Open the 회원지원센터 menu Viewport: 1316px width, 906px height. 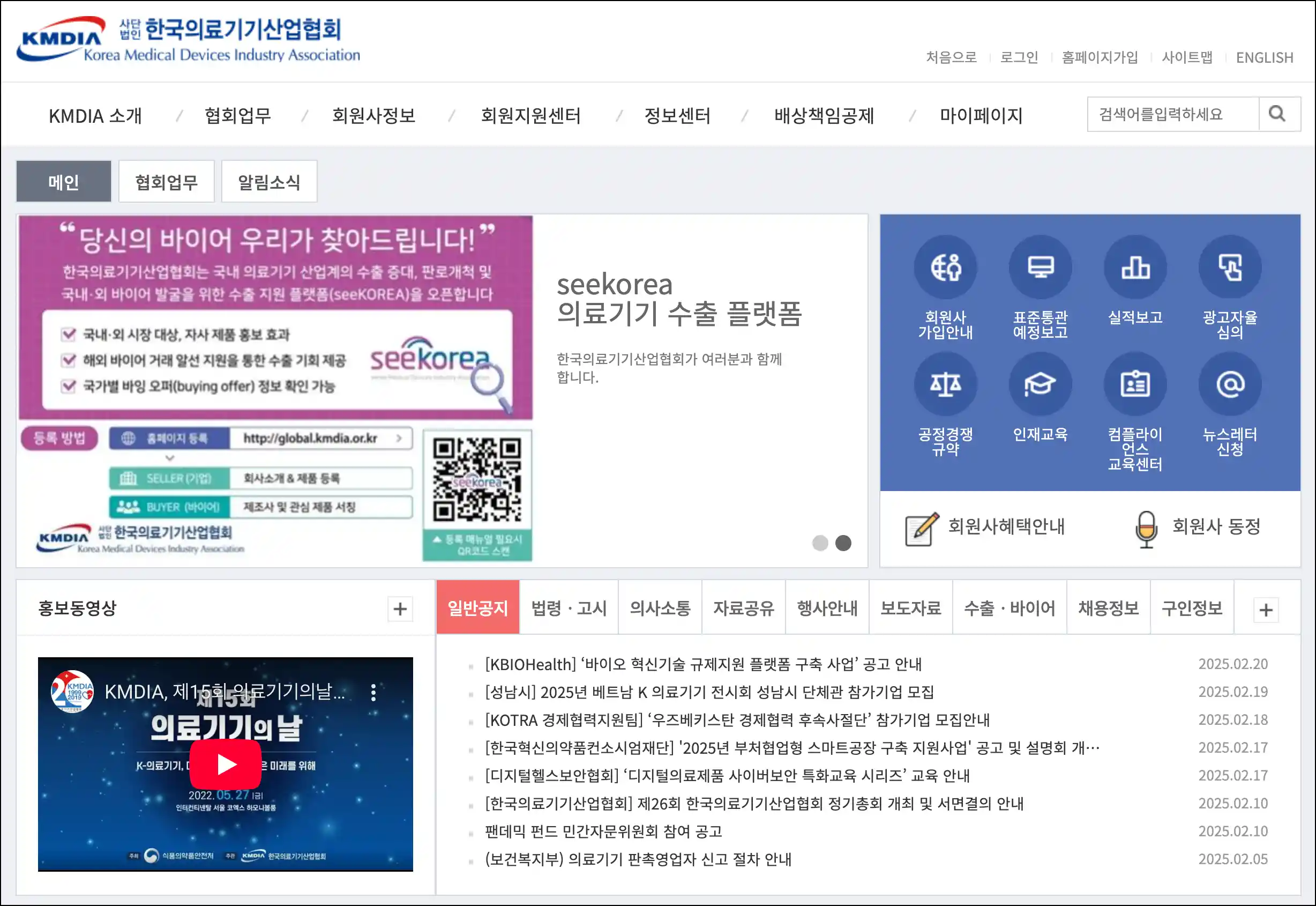530,116
